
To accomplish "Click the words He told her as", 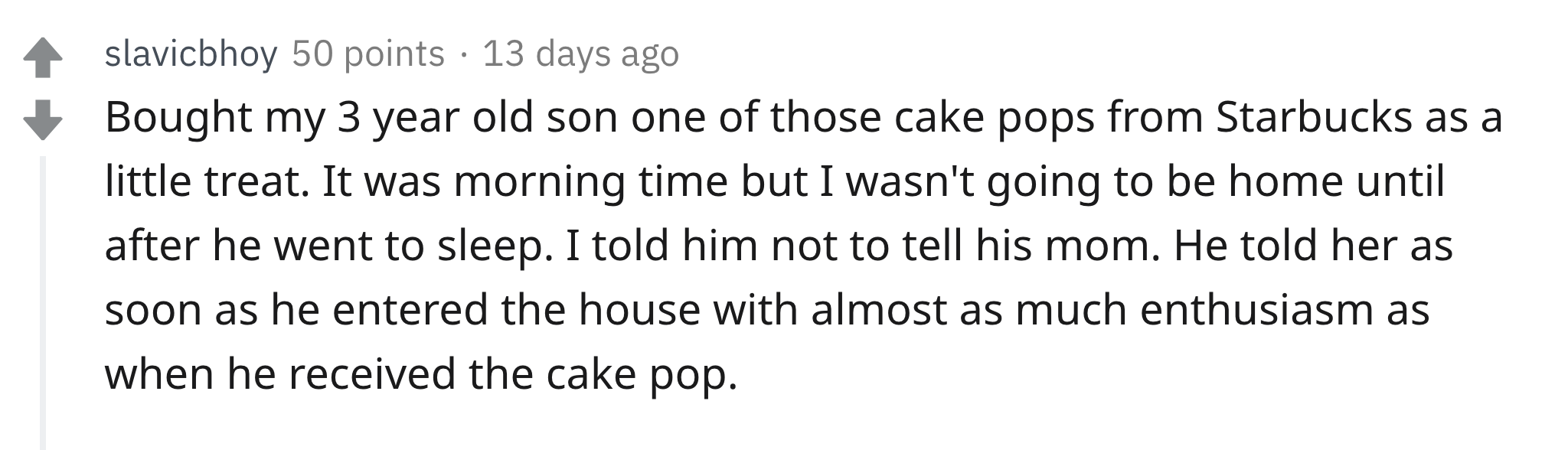I will click(1312, 246).
